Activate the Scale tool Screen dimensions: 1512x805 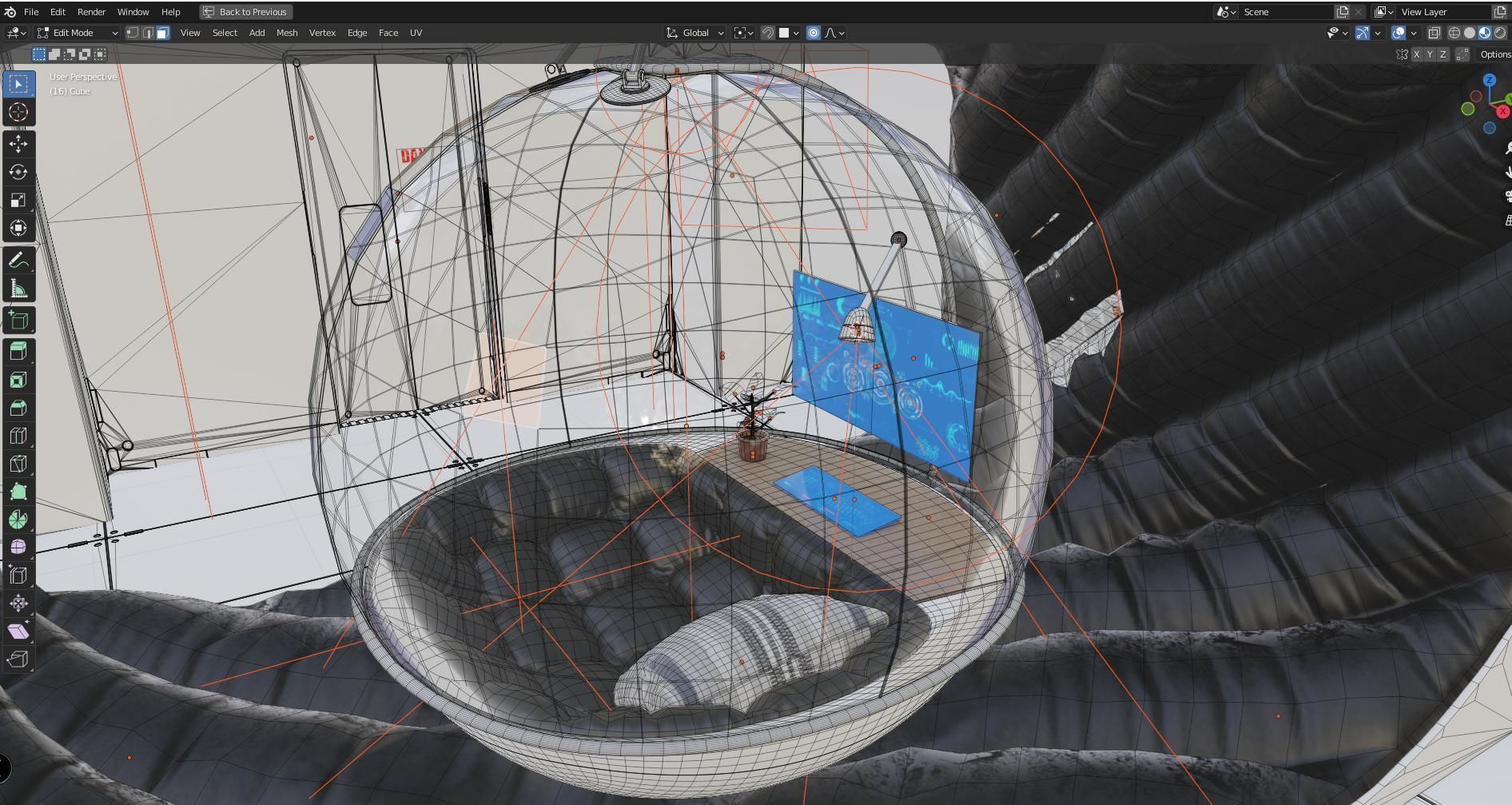[x=18, y=200]
